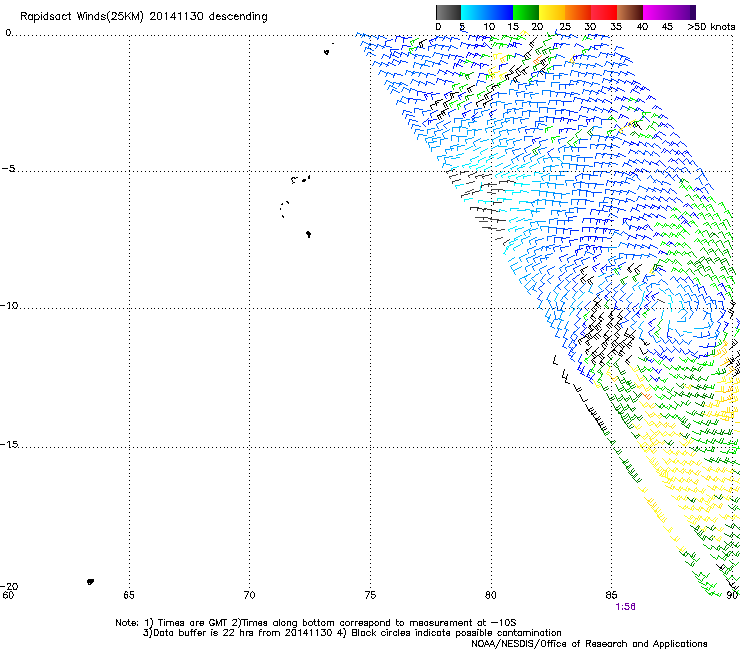This screenshot has height=650, width=740.
Task: Click the 'NOAA/NESDIS/Office of Research and Applications' credit
Action: [589, 644]
